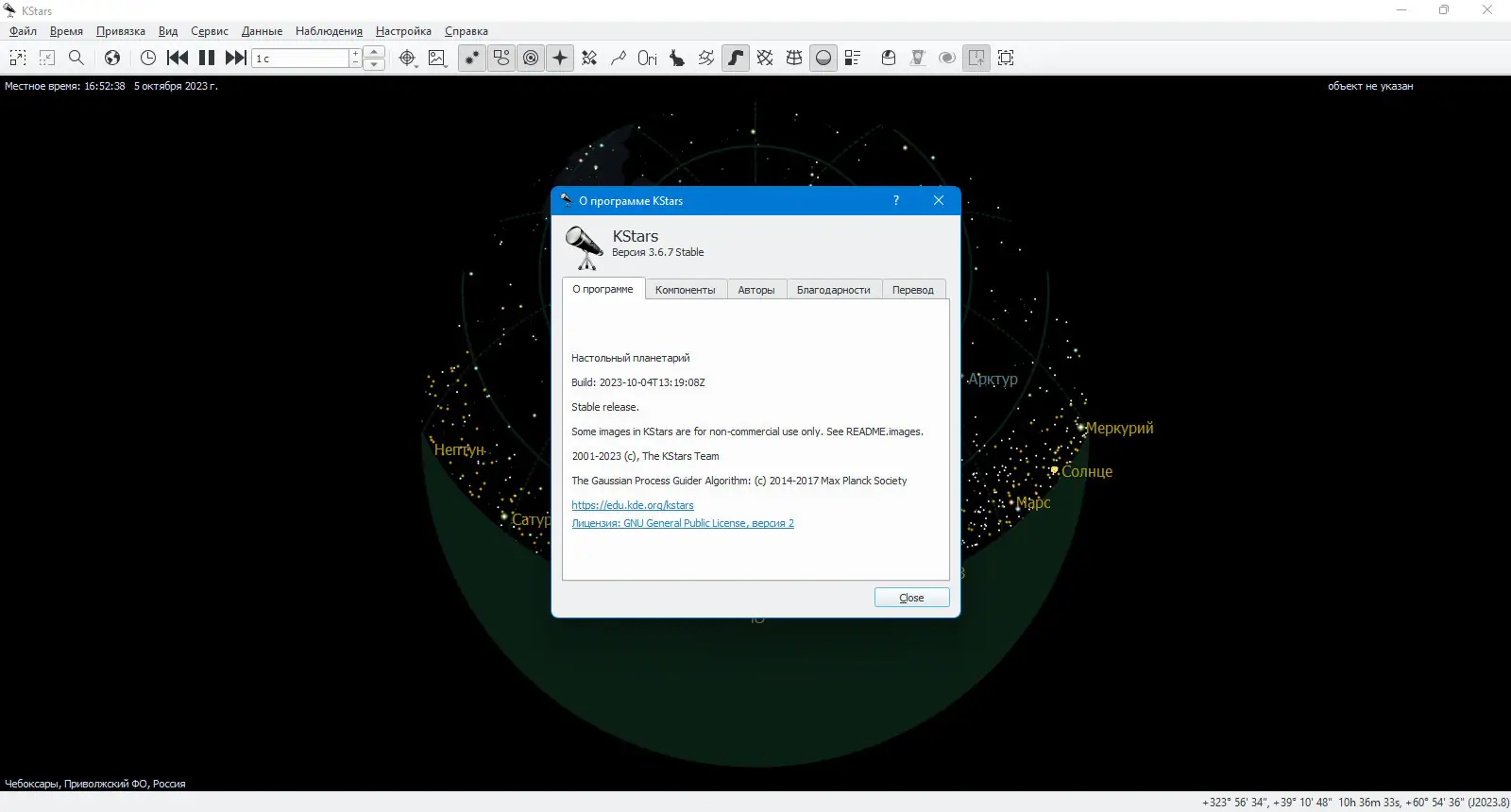Switch to the Благодарности tab
The height and width of the screenshot is (812, 1511).
(x=834, y=290)
